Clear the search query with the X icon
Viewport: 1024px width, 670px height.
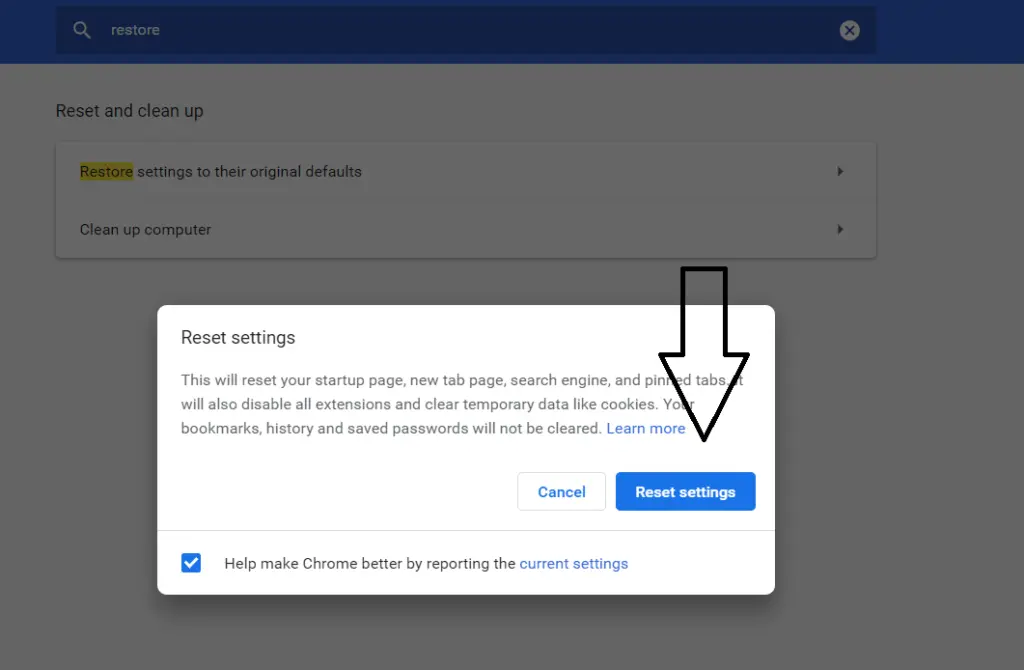click(x=849, y=30)
